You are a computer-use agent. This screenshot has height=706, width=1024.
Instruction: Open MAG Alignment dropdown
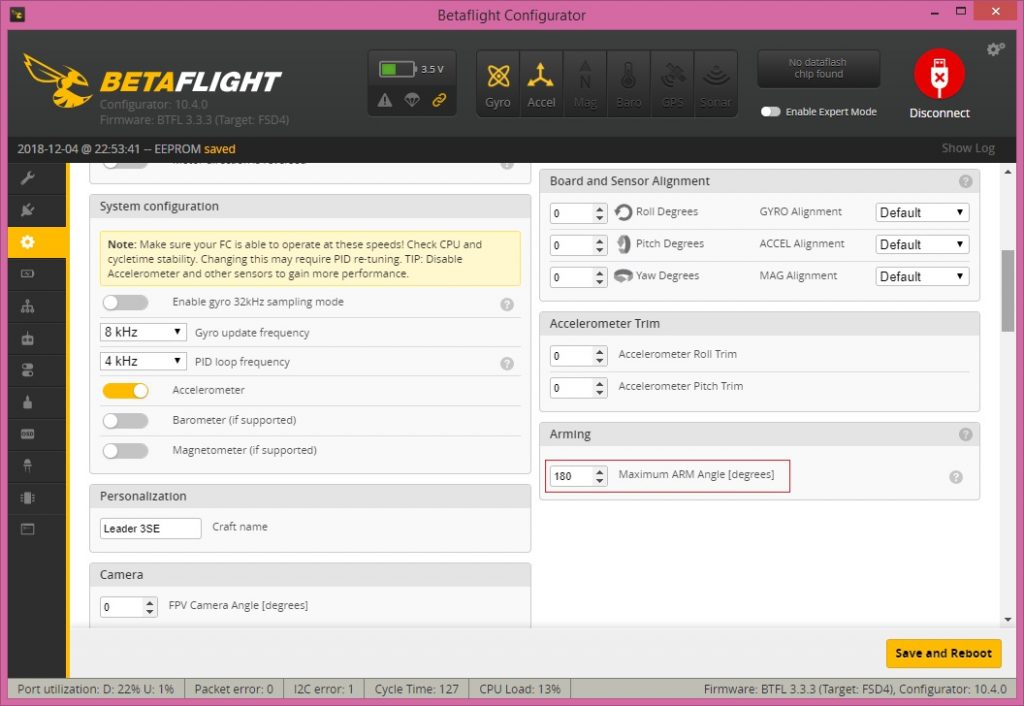(921, 276)
